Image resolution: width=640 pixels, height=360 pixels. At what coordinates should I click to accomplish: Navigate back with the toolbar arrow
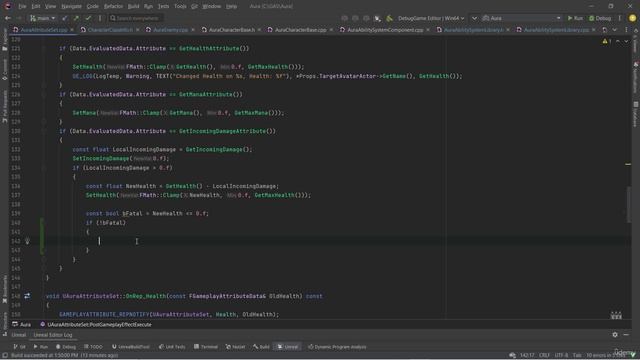[8, 18]
